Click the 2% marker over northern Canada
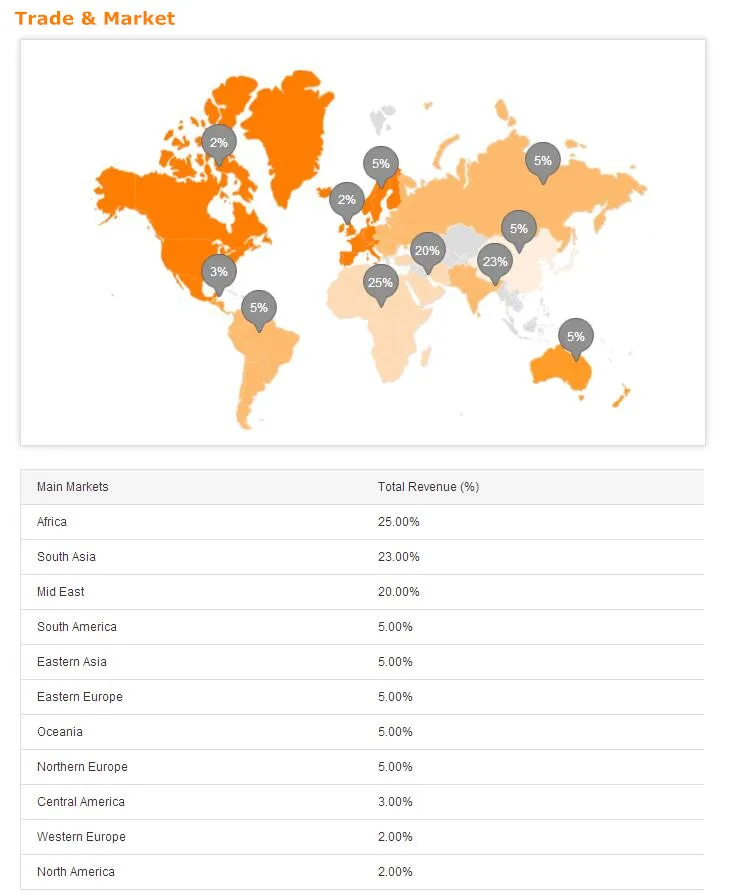Viewport: 730px width, 895px height. (x=218, y=143)
